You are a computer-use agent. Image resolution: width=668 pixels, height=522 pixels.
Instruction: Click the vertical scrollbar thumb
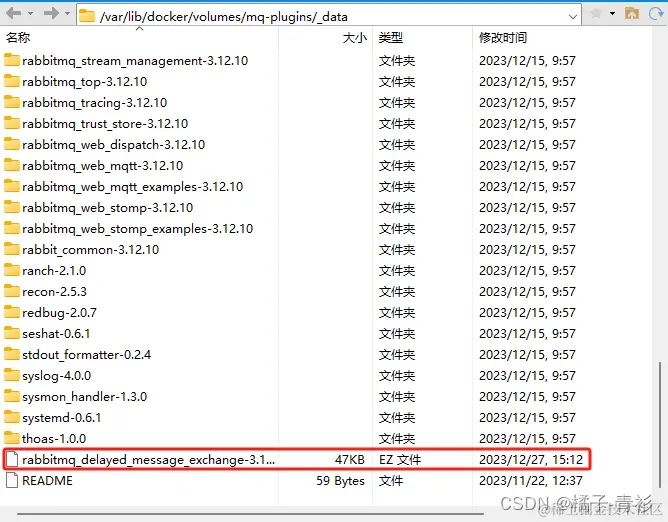click(x=659, y=425)
